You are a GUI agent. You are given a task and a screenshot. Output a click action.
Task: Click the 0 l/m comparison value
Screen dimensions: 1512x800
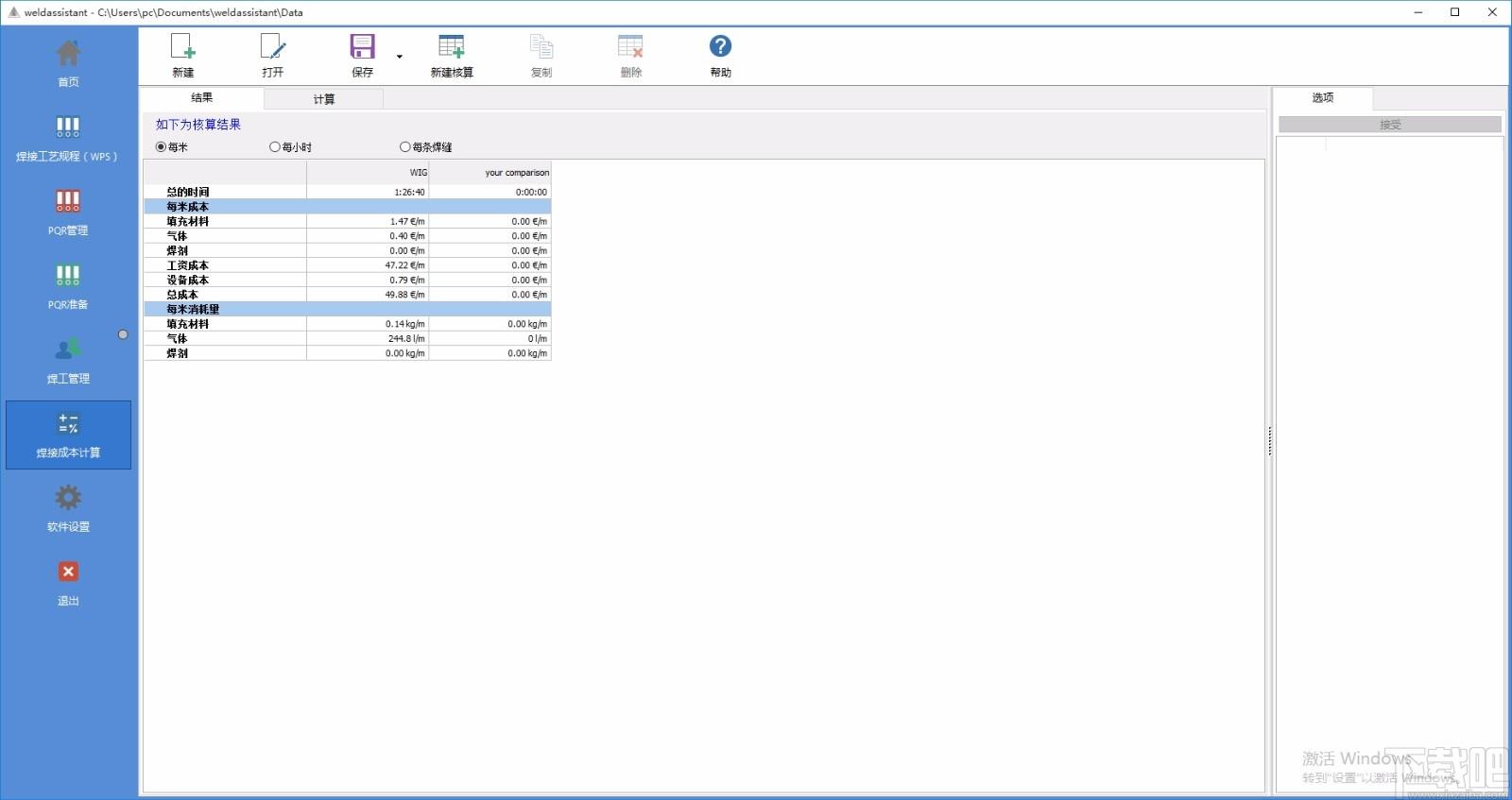[x=538, y=339]
